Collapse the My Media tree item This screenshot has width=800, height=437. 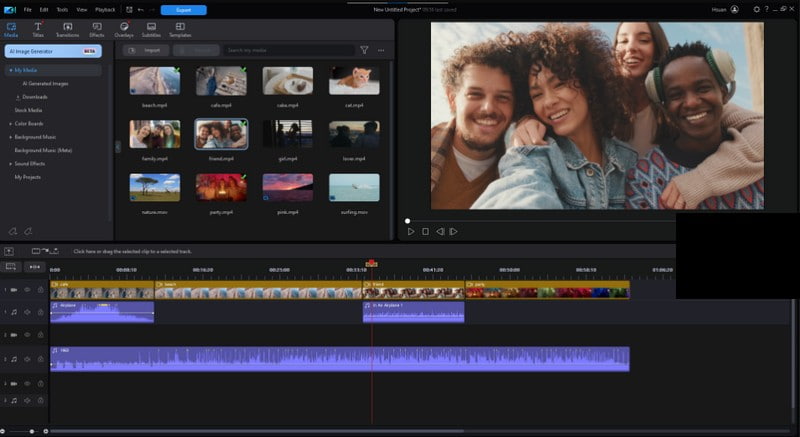click(10, 71)
